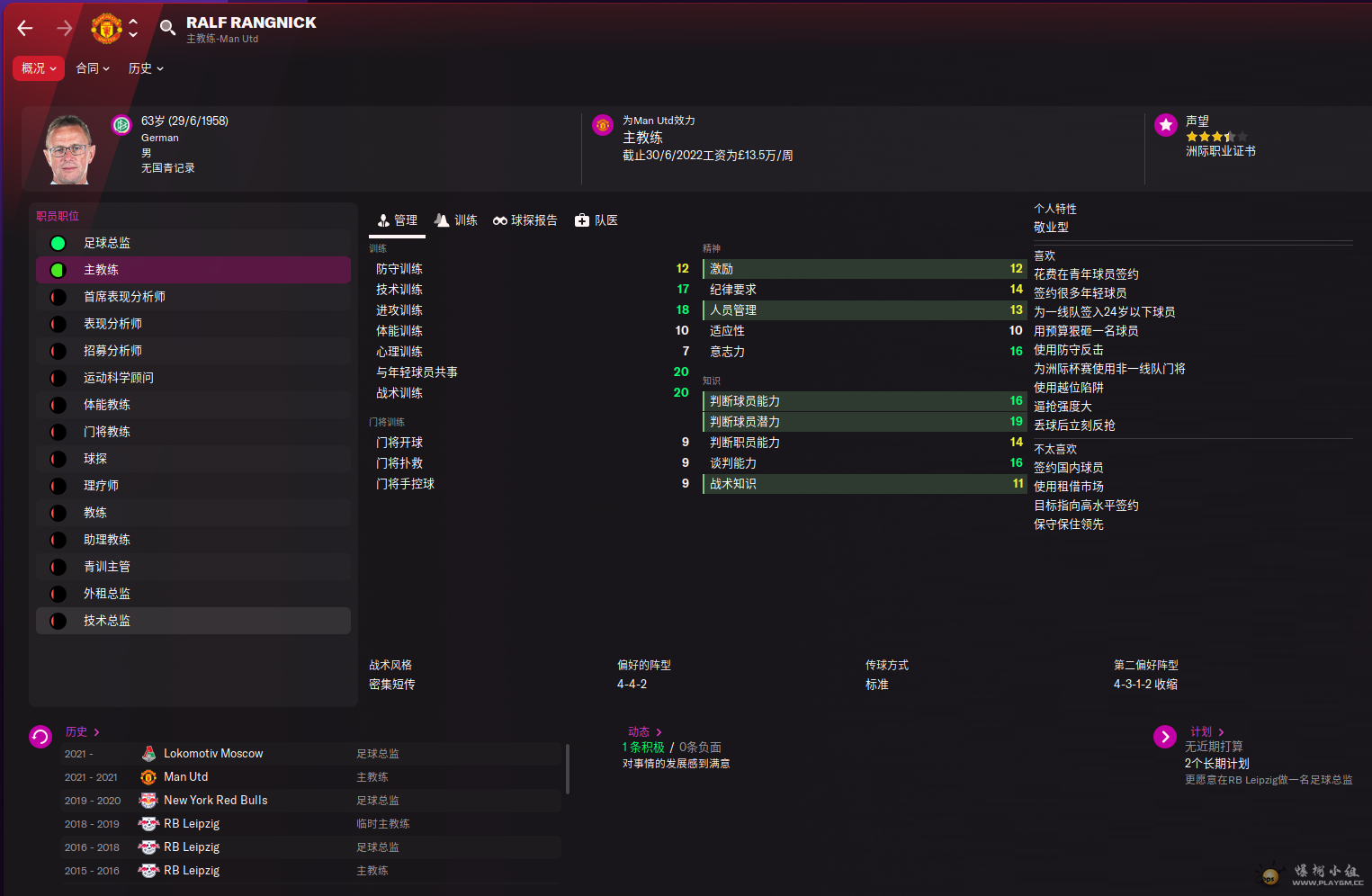This screenshot has height=896, width=1372.
Task: Click the 2个长期计划 plan text
Action: click(1216, 764)
